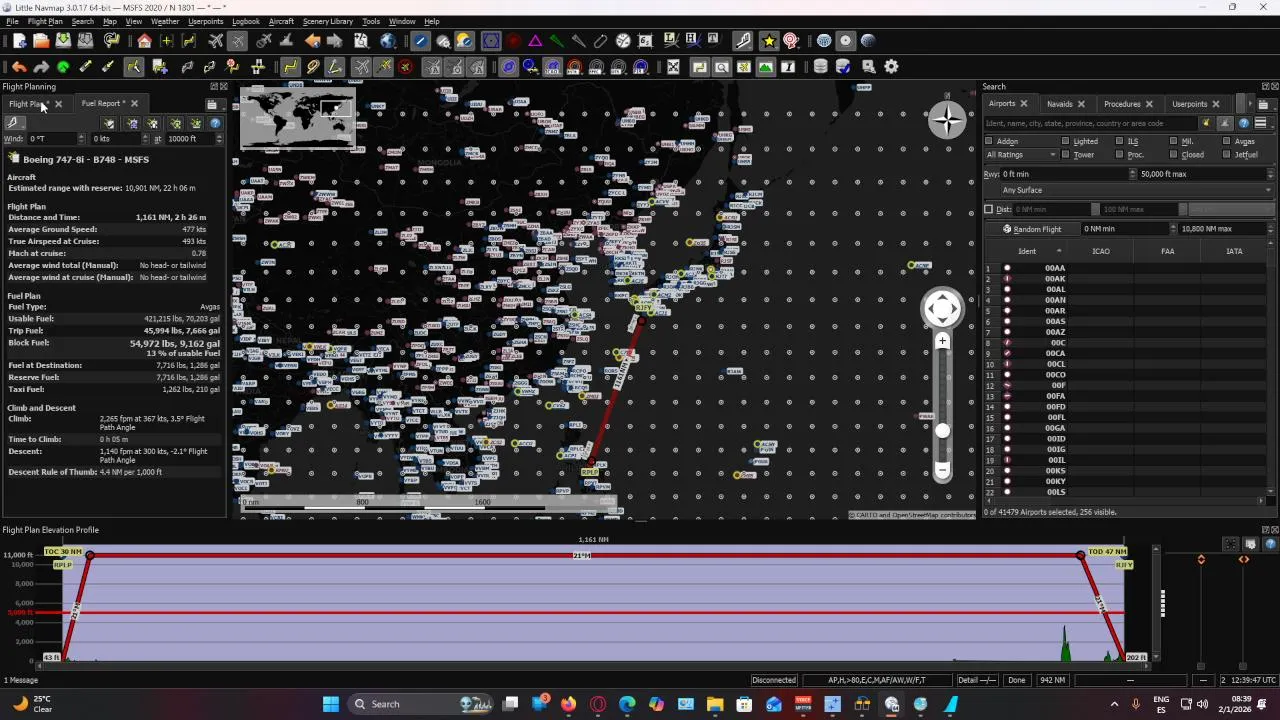
Task: Click the New Flight Plan icon
Action: 19,41
